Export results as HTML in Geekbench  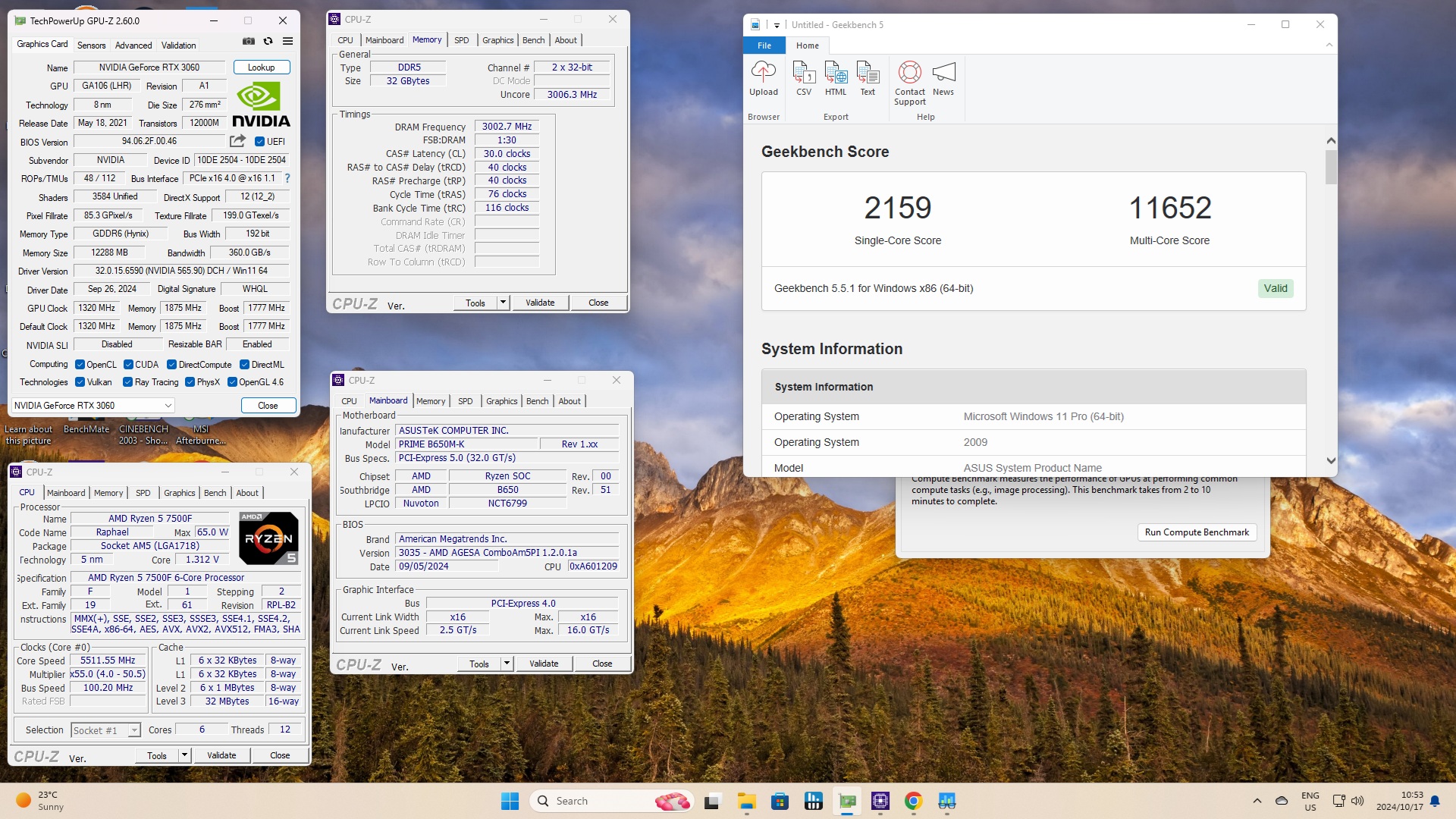pos(836,79)
